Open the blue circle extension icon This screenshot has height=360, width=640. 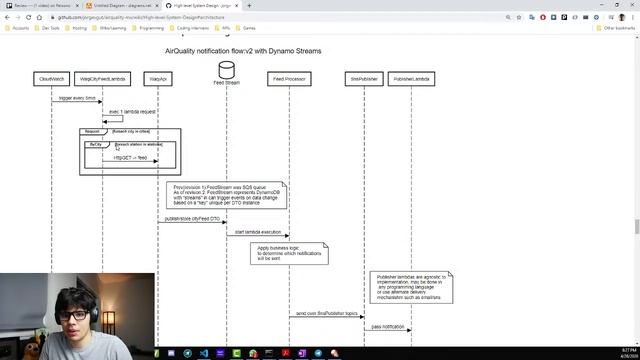tap(596, 18)
